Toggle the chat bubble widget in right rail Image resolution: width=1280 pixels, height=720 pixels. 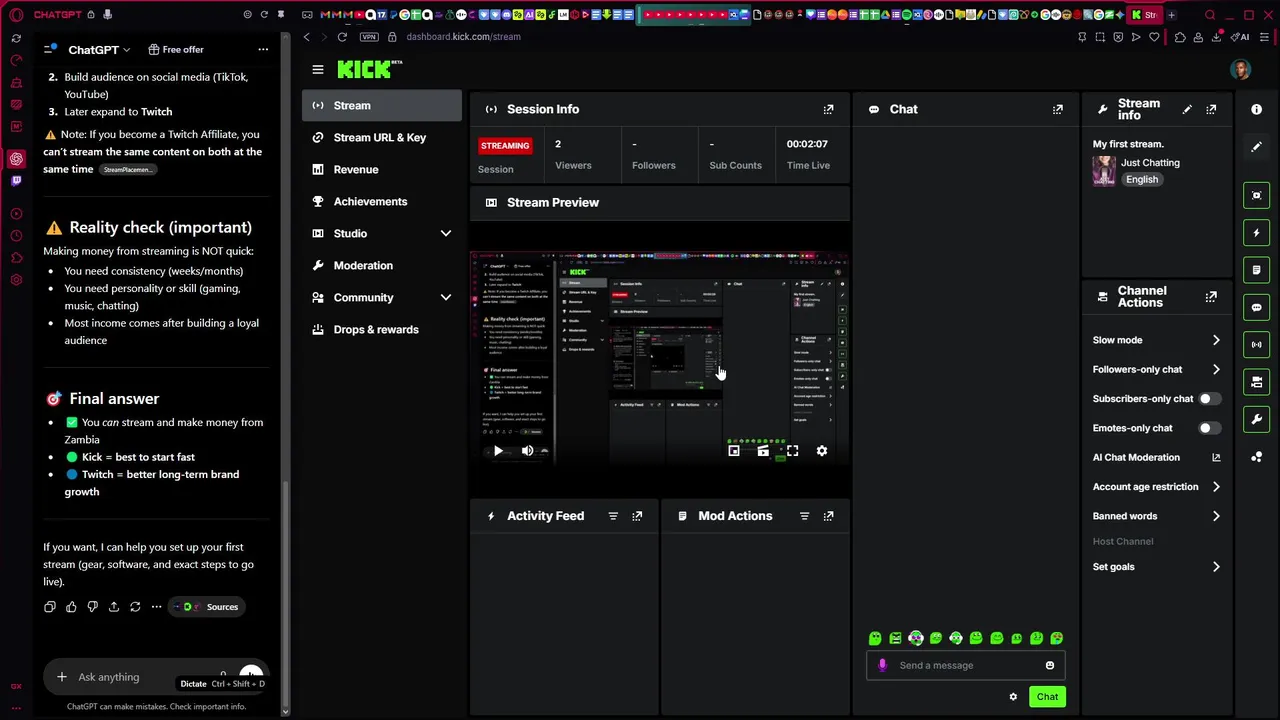(x=1257, y=307)
